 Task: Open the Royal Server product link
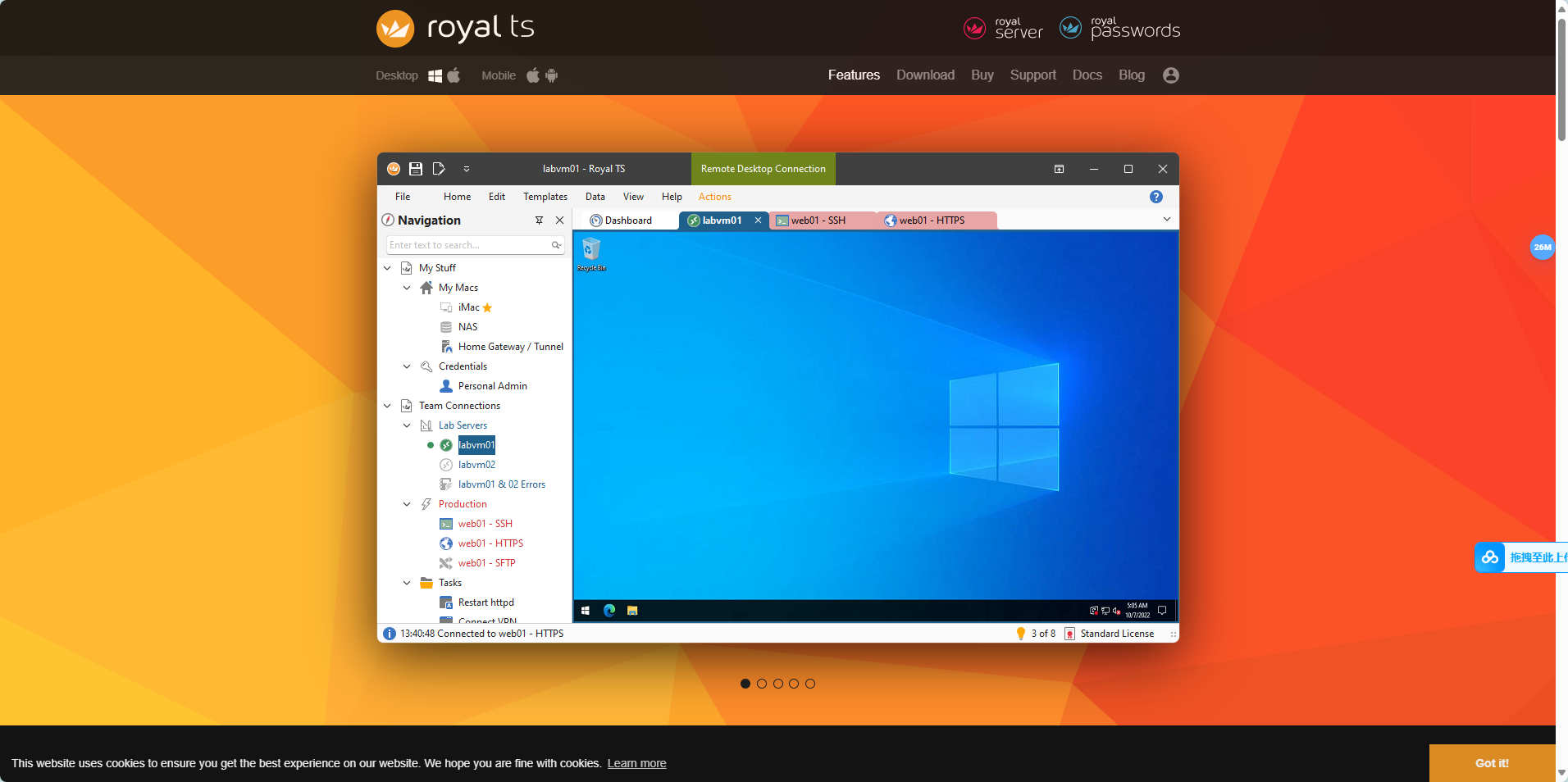tap(1004, 29)
